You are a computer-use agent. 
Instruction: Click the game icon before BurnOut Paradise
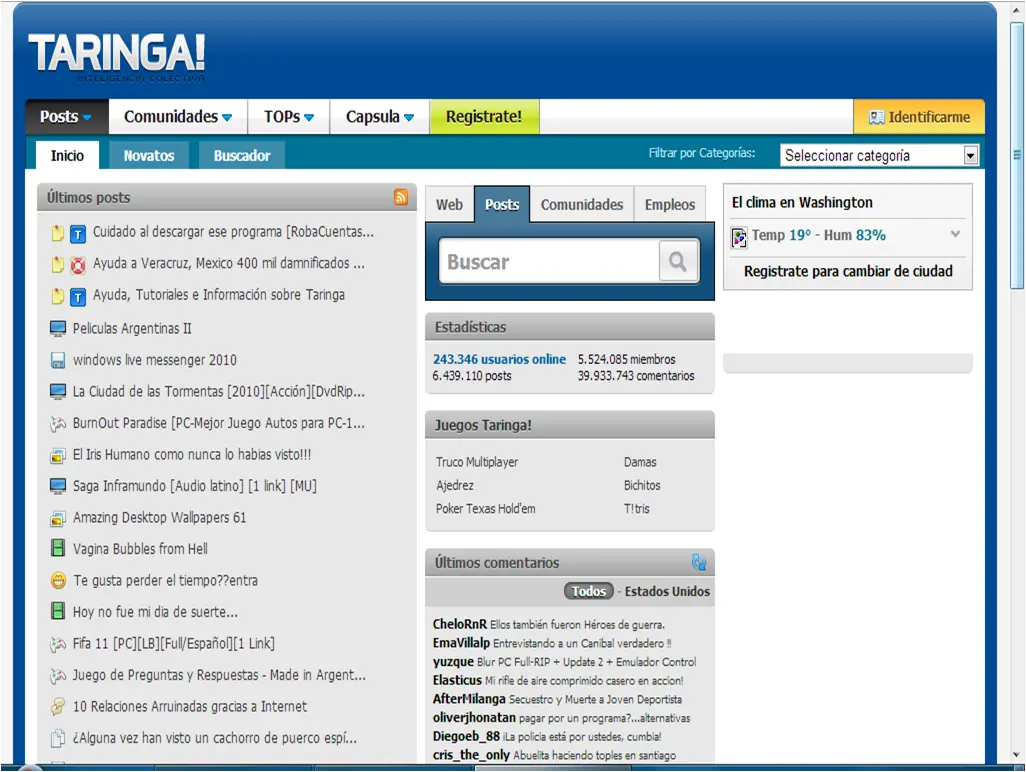click(x=58, y=423)
